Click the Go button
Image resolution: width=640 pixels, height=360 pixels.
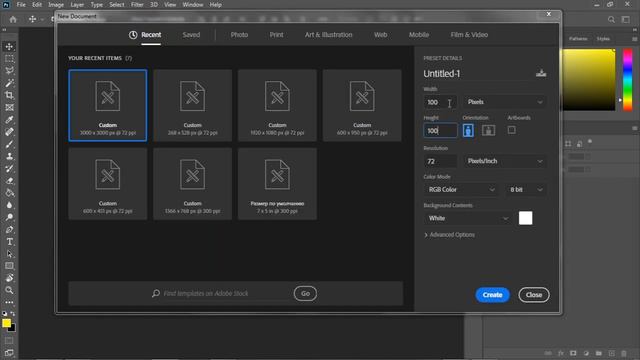coord(305,293)
